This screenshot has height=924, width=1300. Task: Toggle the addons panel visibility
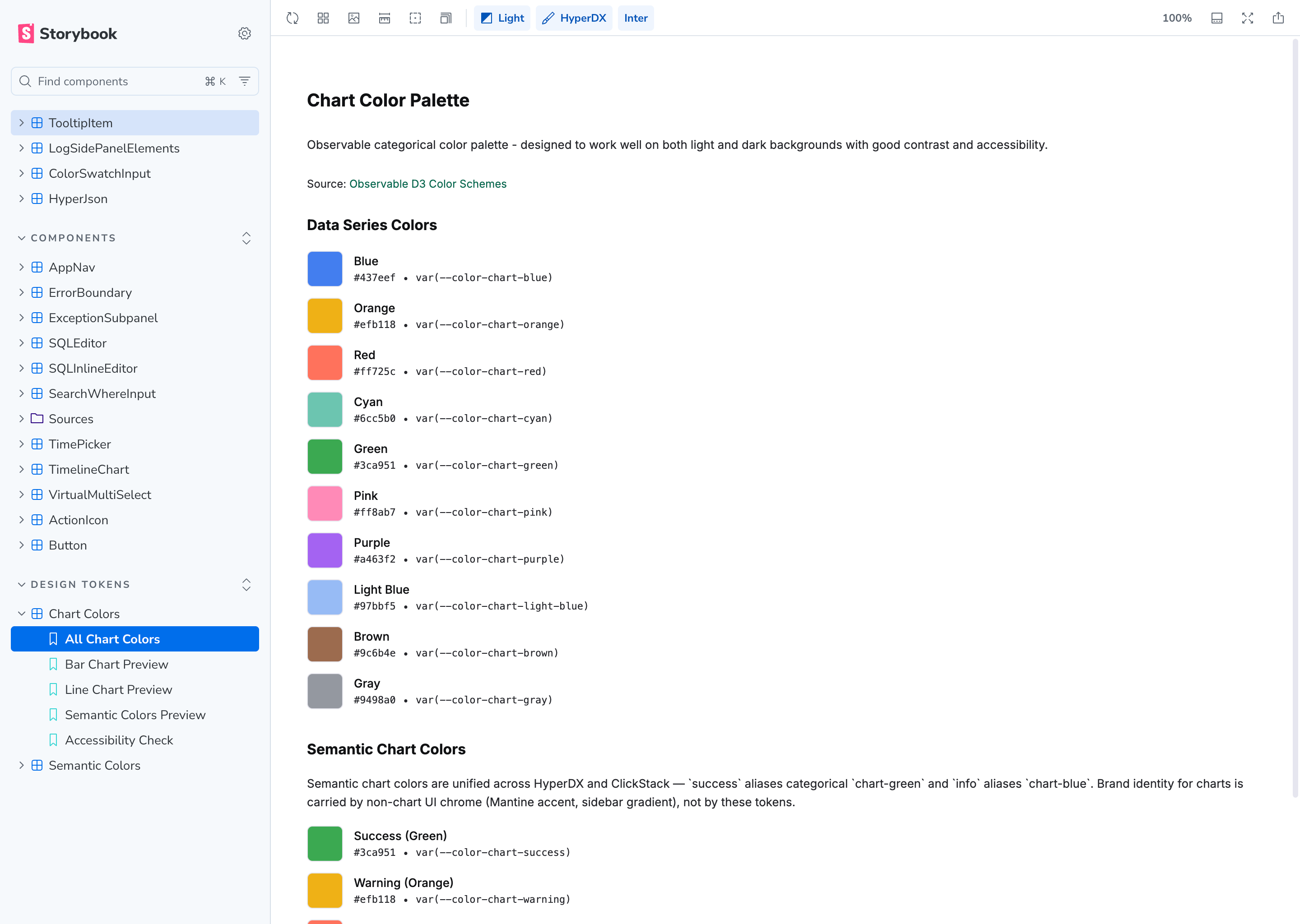(x=1217, y=18)
